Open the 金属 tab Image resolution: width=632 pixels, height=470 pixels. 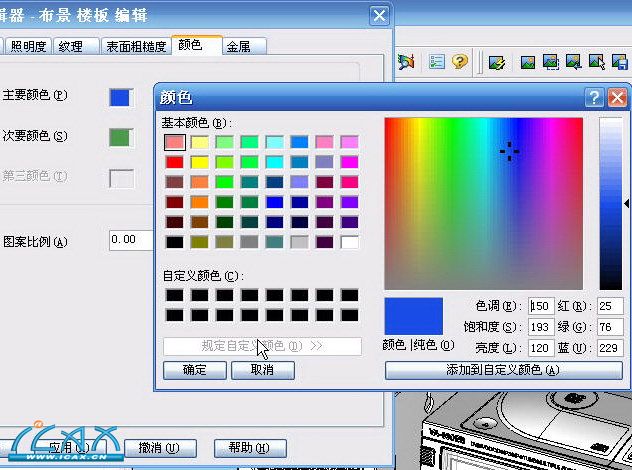[245, 46]
